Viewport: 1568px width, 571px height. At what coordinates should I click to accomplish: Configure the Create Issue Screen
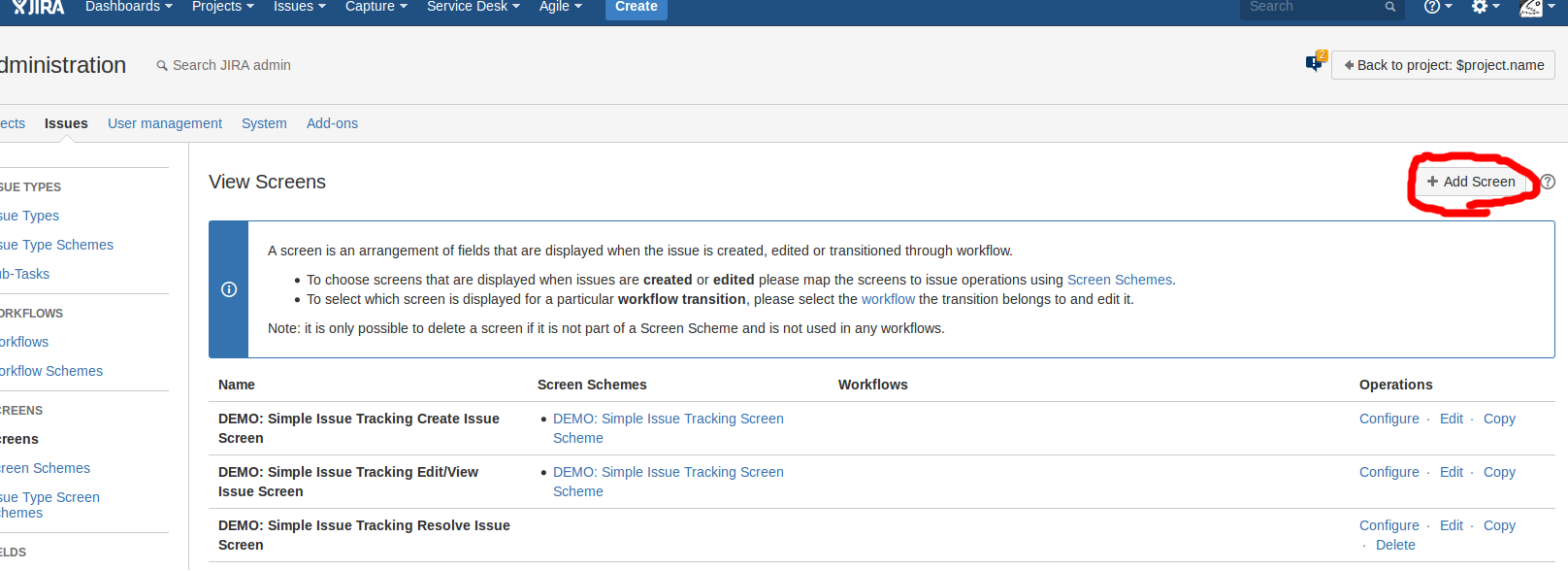(1388, 419)
